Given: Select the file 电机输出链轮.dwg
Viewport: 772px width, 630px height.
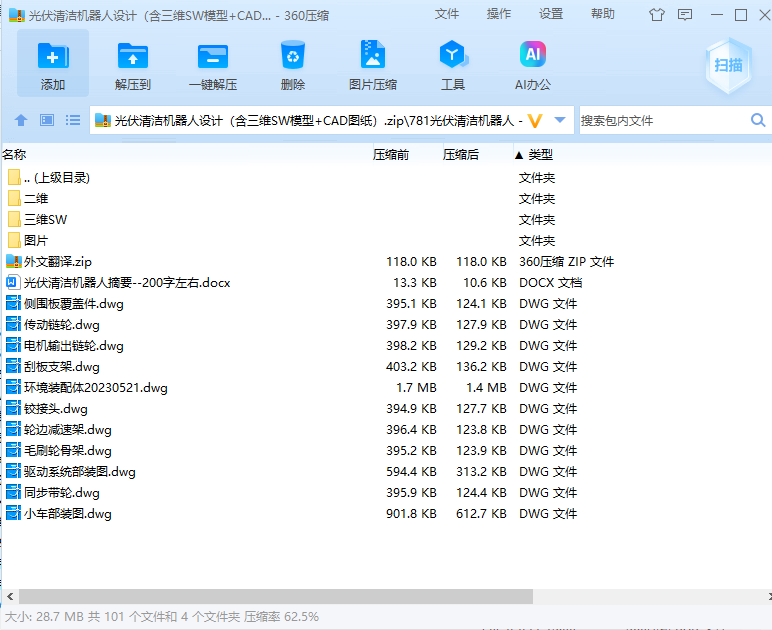Looking at the screenshot, I should [73, 346].
